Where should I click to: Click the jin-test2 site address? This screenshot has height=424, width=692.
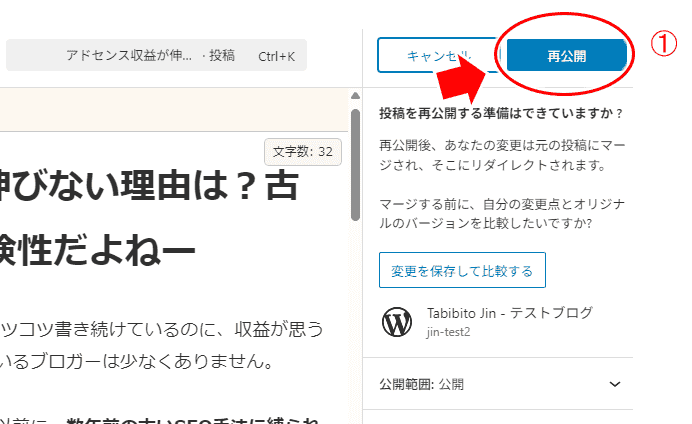pos(447,330)
